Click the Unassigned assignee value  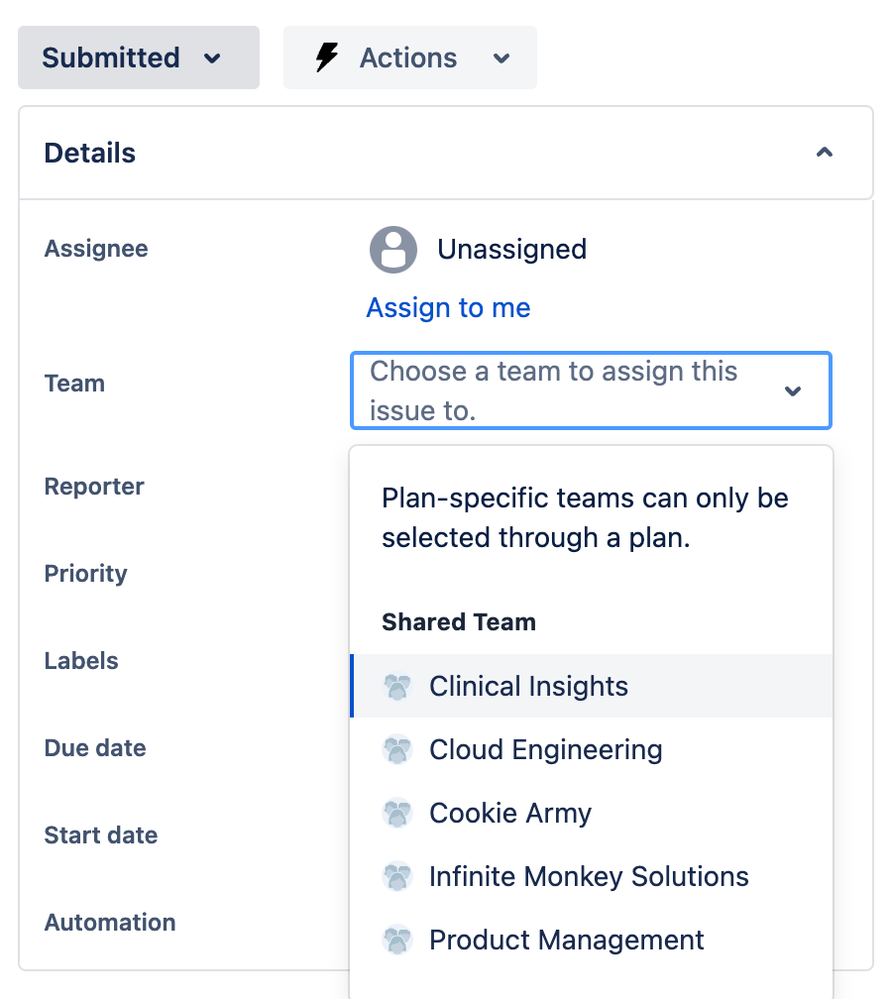(511, 250)
